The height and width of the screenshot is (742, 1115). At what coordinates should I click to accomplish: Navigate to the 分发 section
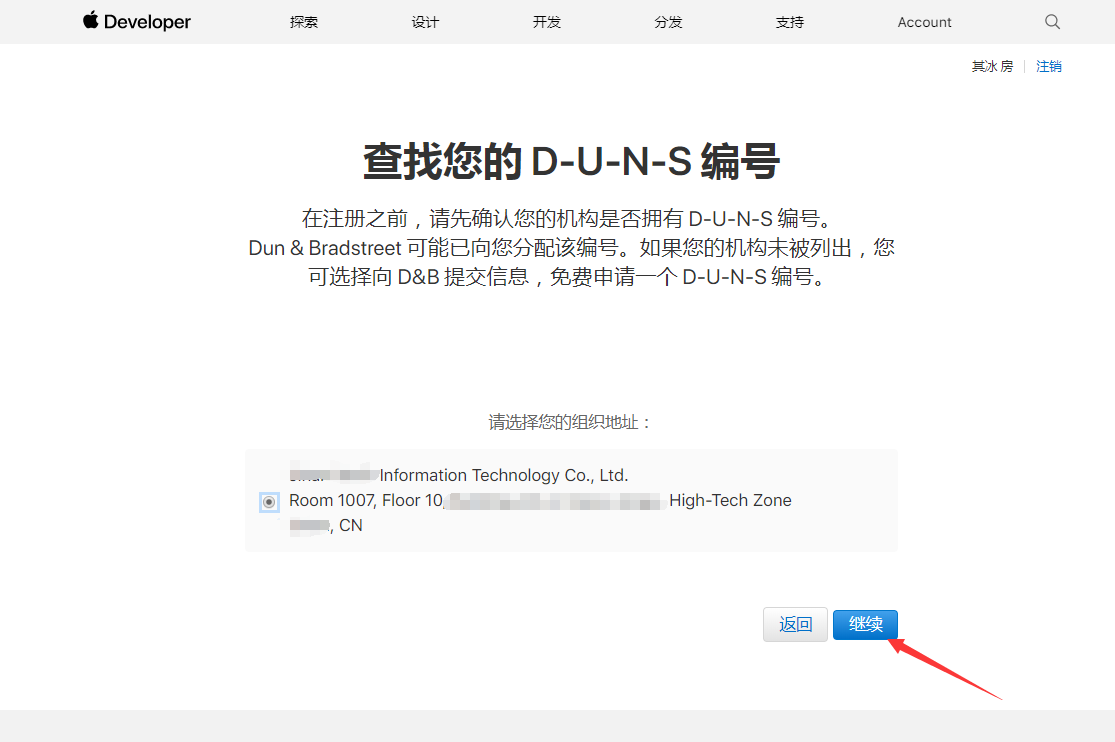[668, 22]
